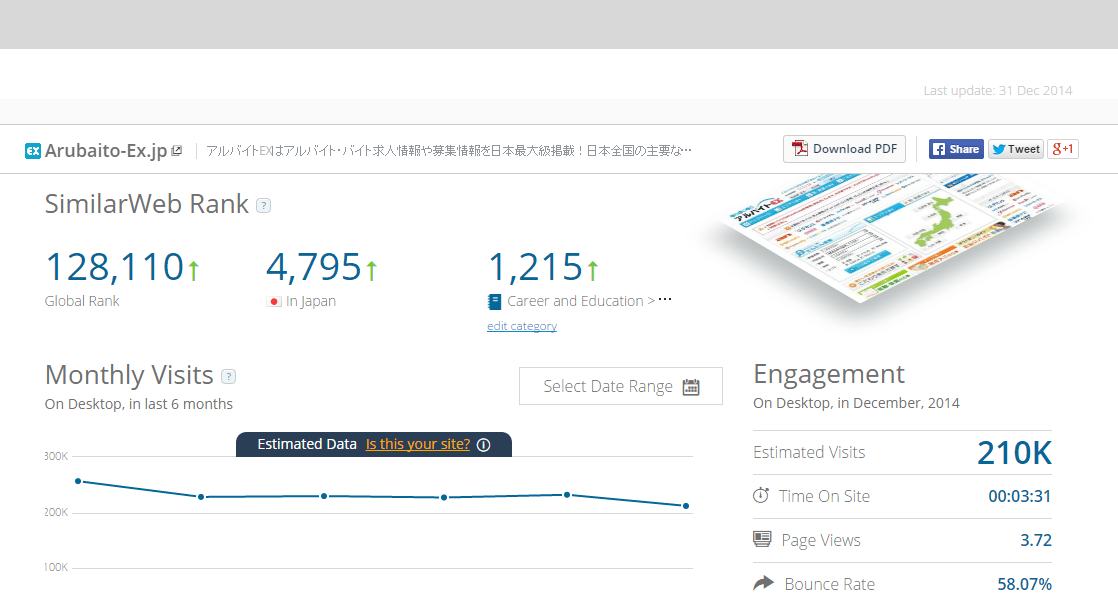This screenshot has height=605, width=1118.
Task: Click the Engagement heading
Action: point(829,374)
